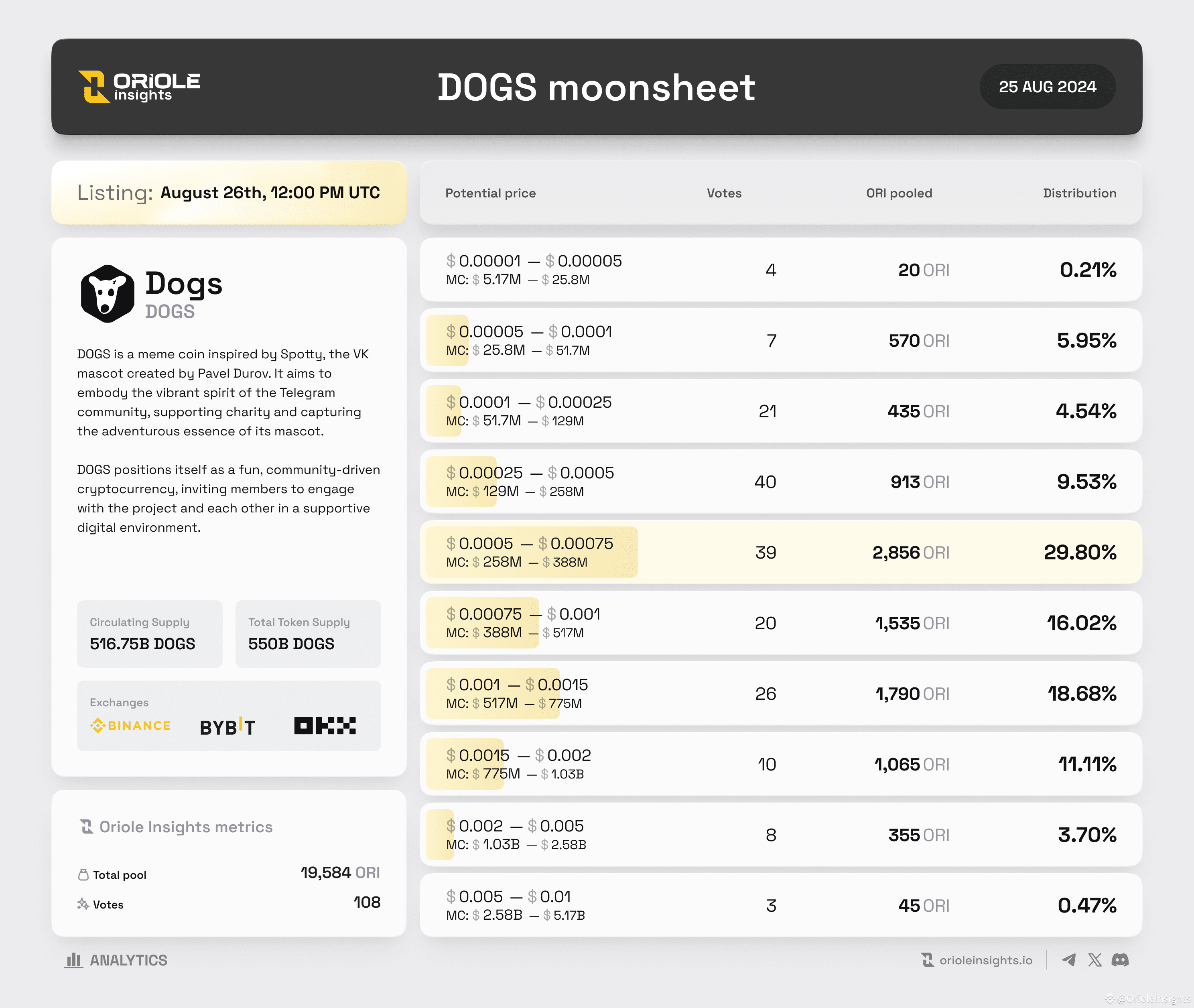
Task: Click the 1,065 ORI pooled value
Action: [912, 764]
